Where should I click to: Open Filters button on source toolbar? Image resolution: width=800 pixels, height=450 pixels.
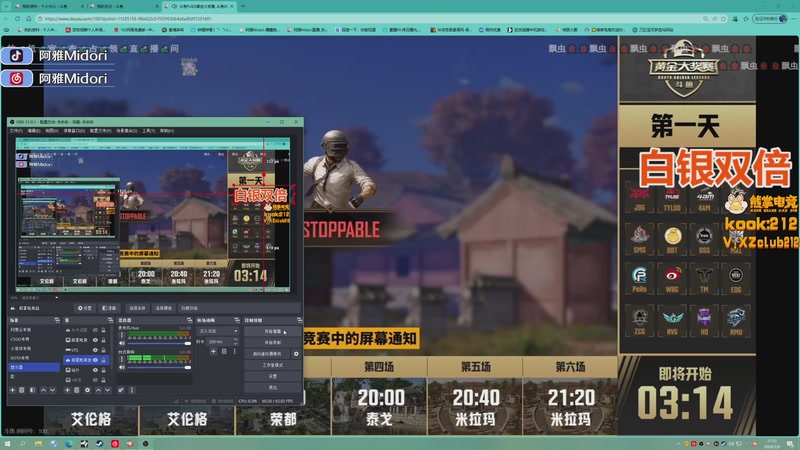[109, 308]
